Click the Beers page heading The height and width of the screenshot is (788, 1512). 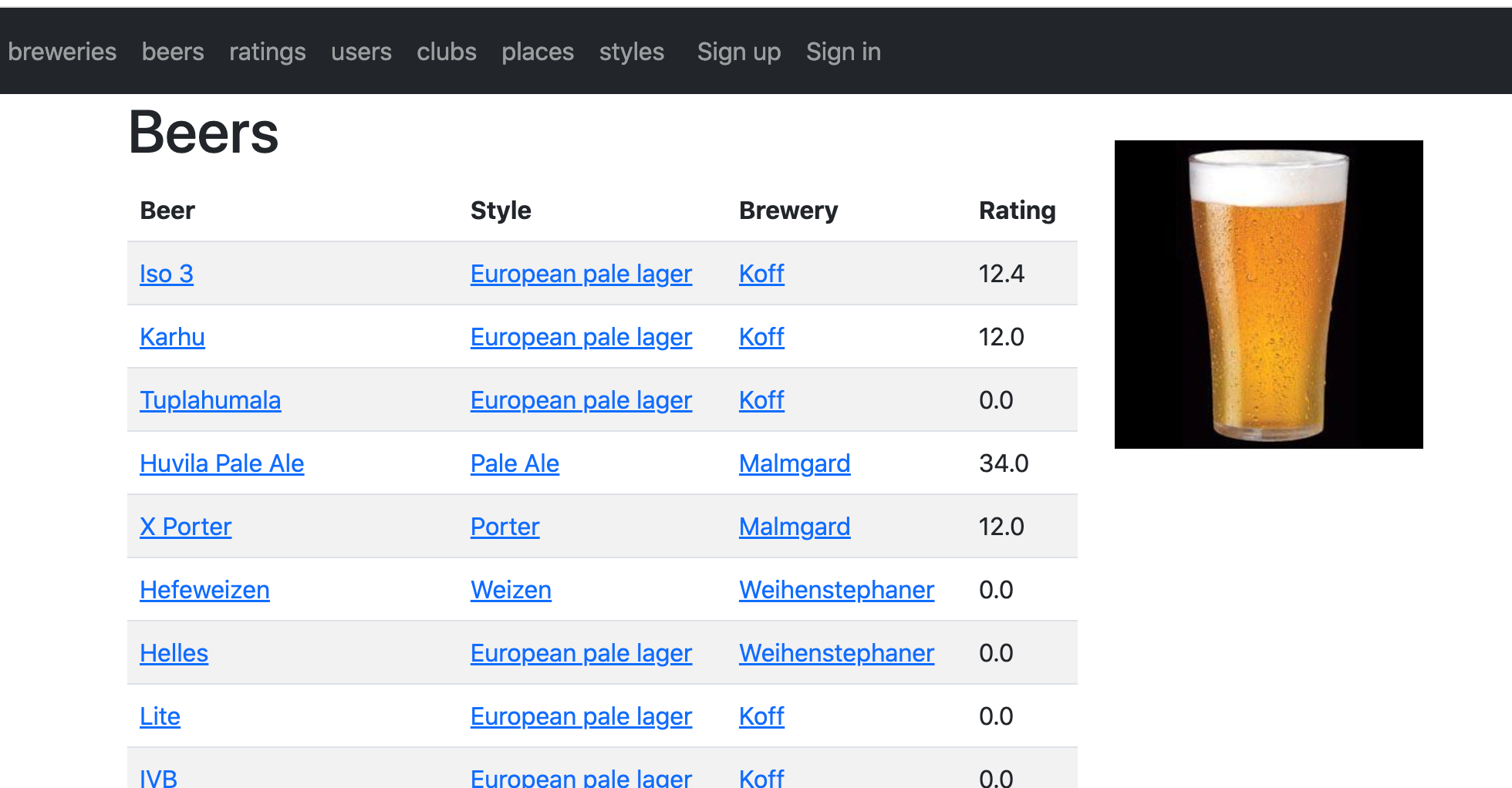(x=204, y=133)
